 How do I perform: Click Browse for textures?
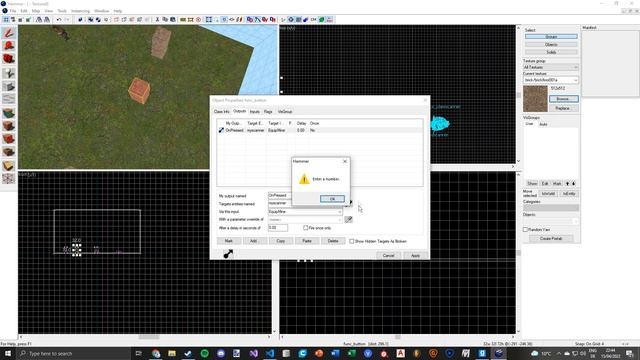(563, 99)
